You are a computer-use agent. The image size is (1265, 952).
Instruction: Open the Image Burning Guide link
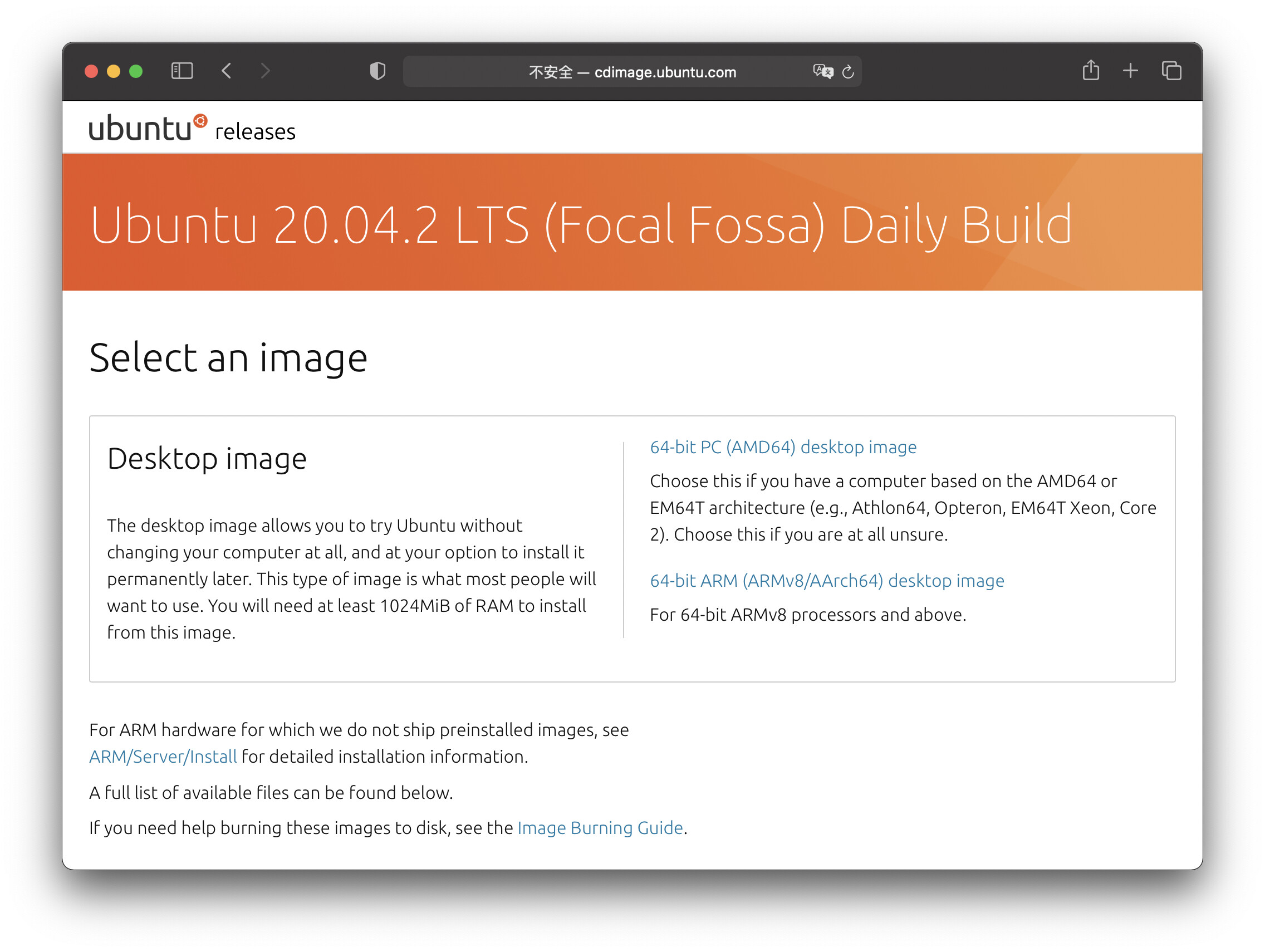click(600, 827)
